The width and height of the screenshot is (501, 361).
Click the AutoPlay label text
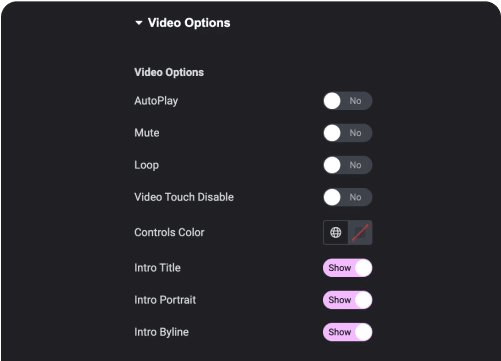(156, 101)
